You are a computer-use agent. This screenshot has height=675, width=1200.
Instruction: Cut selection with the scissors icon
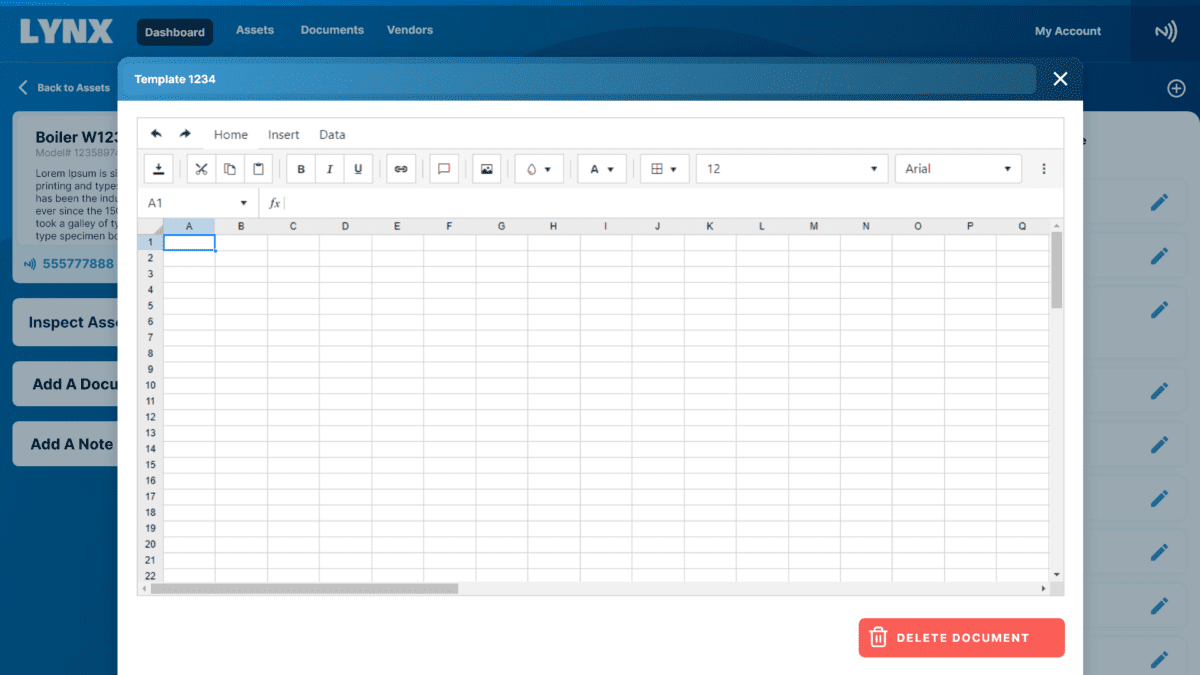click(201, 169)
